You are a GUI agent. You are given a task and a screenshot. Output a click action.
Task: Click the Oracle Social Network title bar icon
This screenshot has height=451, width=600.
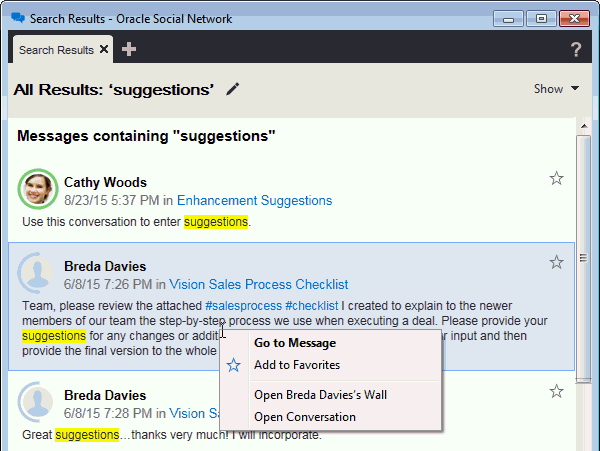pos(17,17)
